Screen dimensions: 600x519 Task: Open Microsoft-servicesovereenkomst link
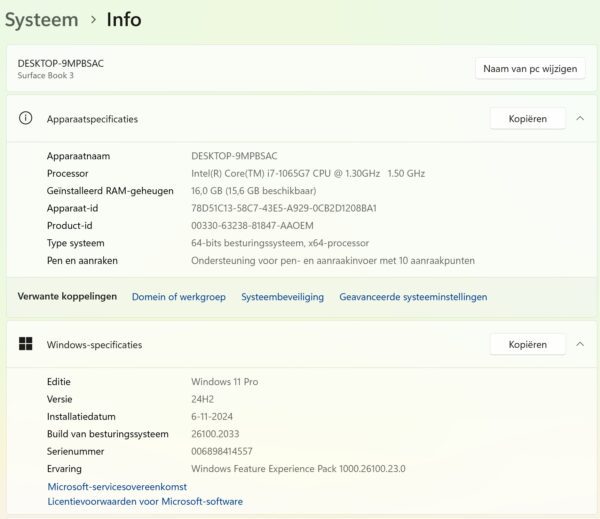click(117, 486)
